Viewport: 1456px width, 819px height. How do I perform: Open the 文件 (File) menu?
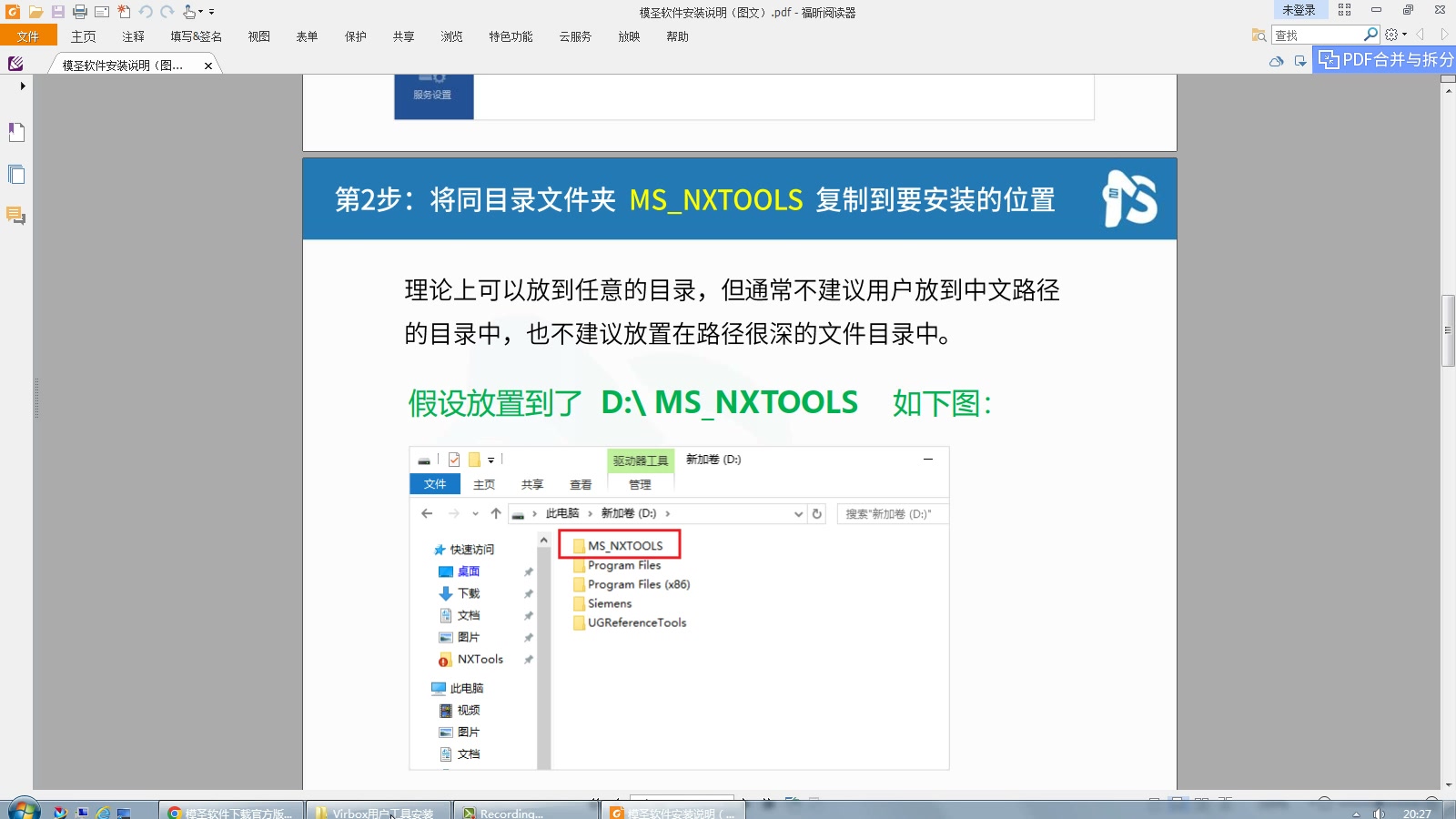click(28, 36)
